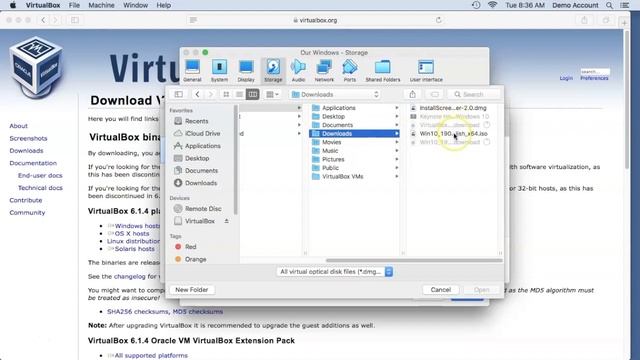Click file dialog Search field

[473, 94]
